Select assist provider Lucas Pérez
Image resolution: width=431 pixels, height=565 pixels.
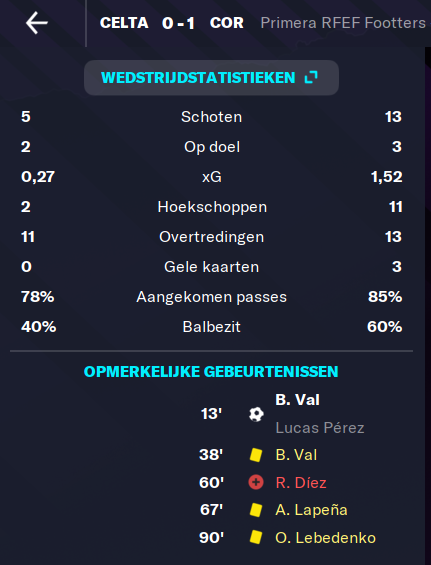(x=320, y=428)
